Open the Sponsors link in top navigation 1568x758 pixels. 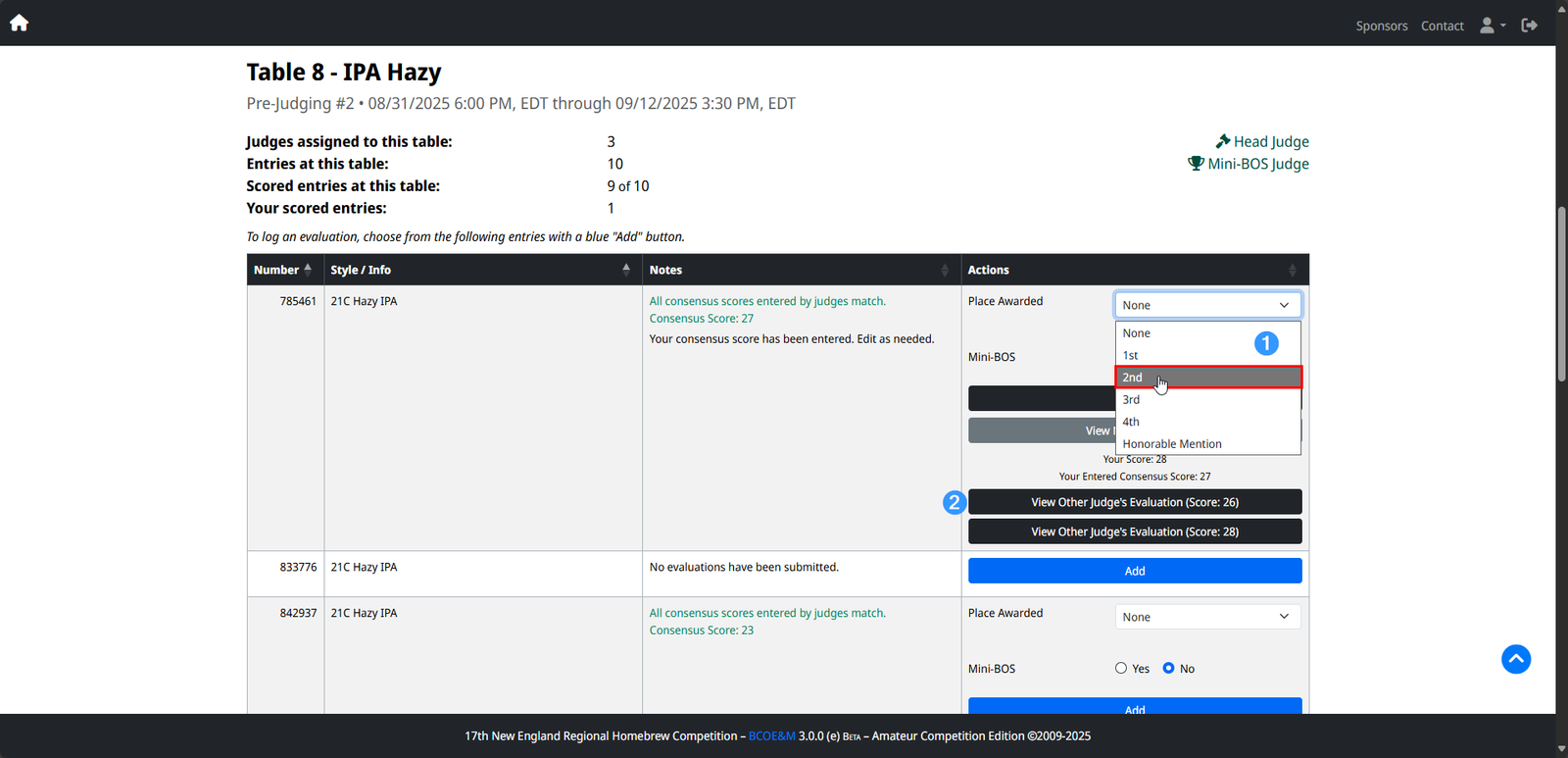[1381, 25]
